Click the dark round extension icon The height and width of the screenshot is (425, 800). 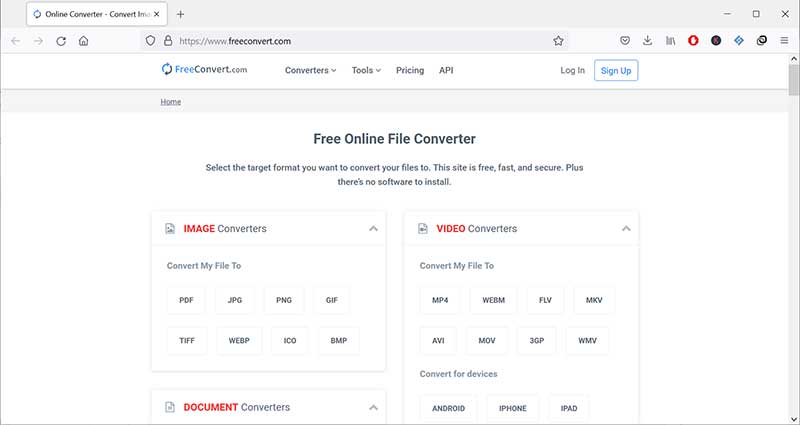[x=716, y=41]
